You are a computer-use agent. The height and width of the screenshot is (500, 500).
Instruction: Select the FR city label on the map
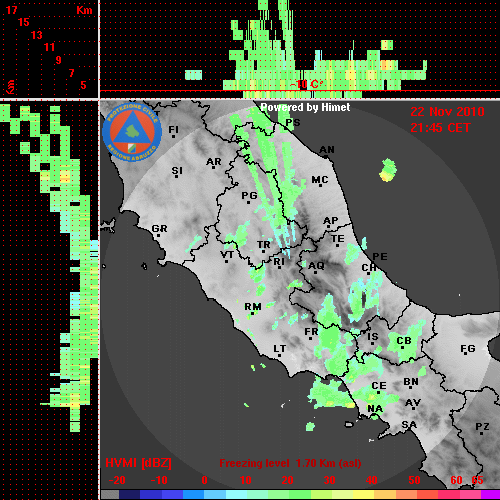(x=311, y=332)
